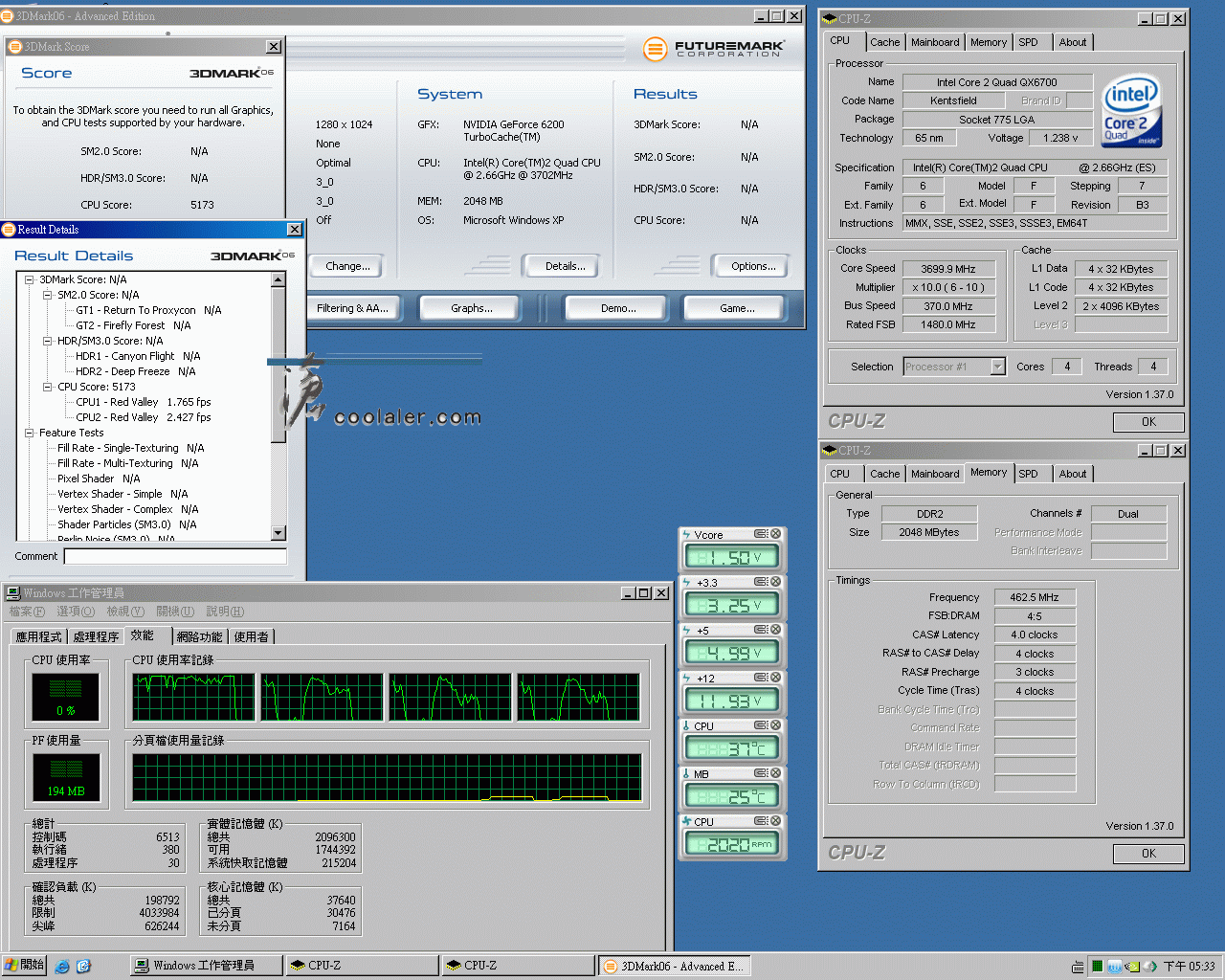Click into the Comment input field

pyautogui.click(x=175, y=556)
